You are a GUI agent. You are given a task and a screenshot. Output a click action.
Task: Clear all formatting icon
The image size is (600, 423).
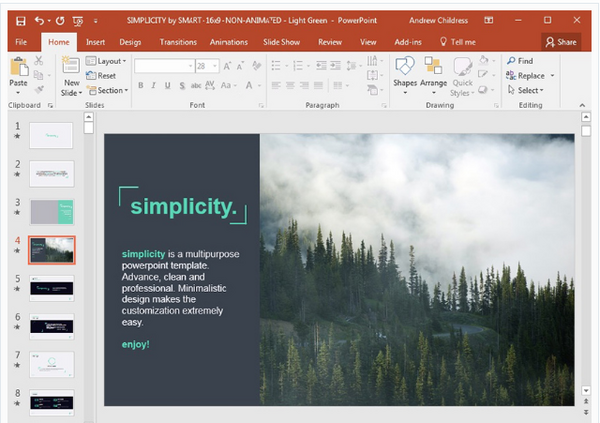pyautogui.click(x=256, y=66)
